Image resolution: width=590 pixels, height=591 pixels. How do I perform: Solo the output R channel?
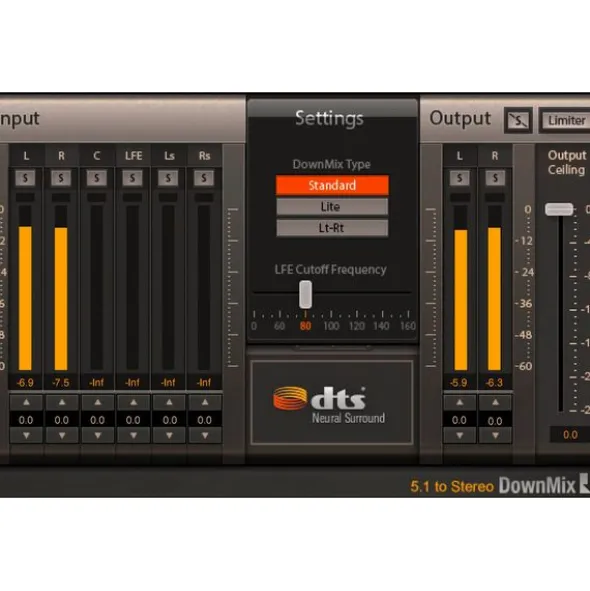495,178
